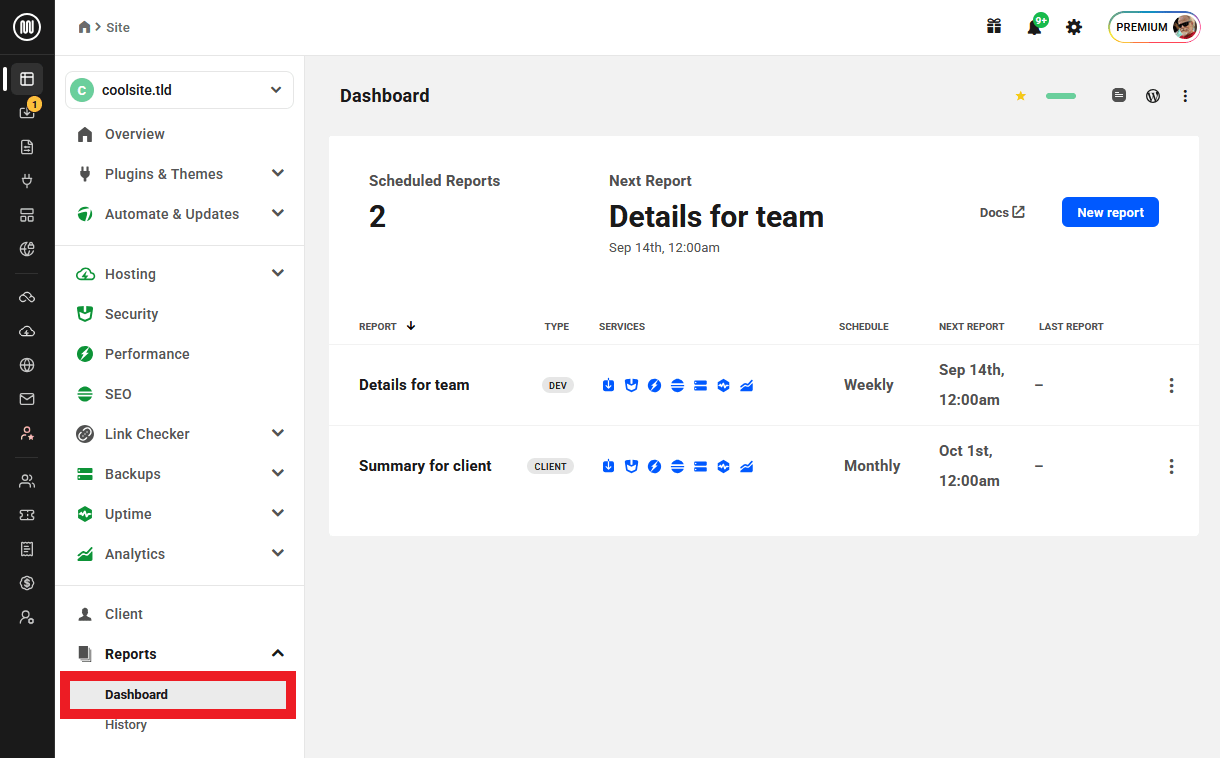The width and height of the screenshot is (1220, 758).
Task: Open the coolsite.tld site selector dropdown
Action: tap(179, 90)
